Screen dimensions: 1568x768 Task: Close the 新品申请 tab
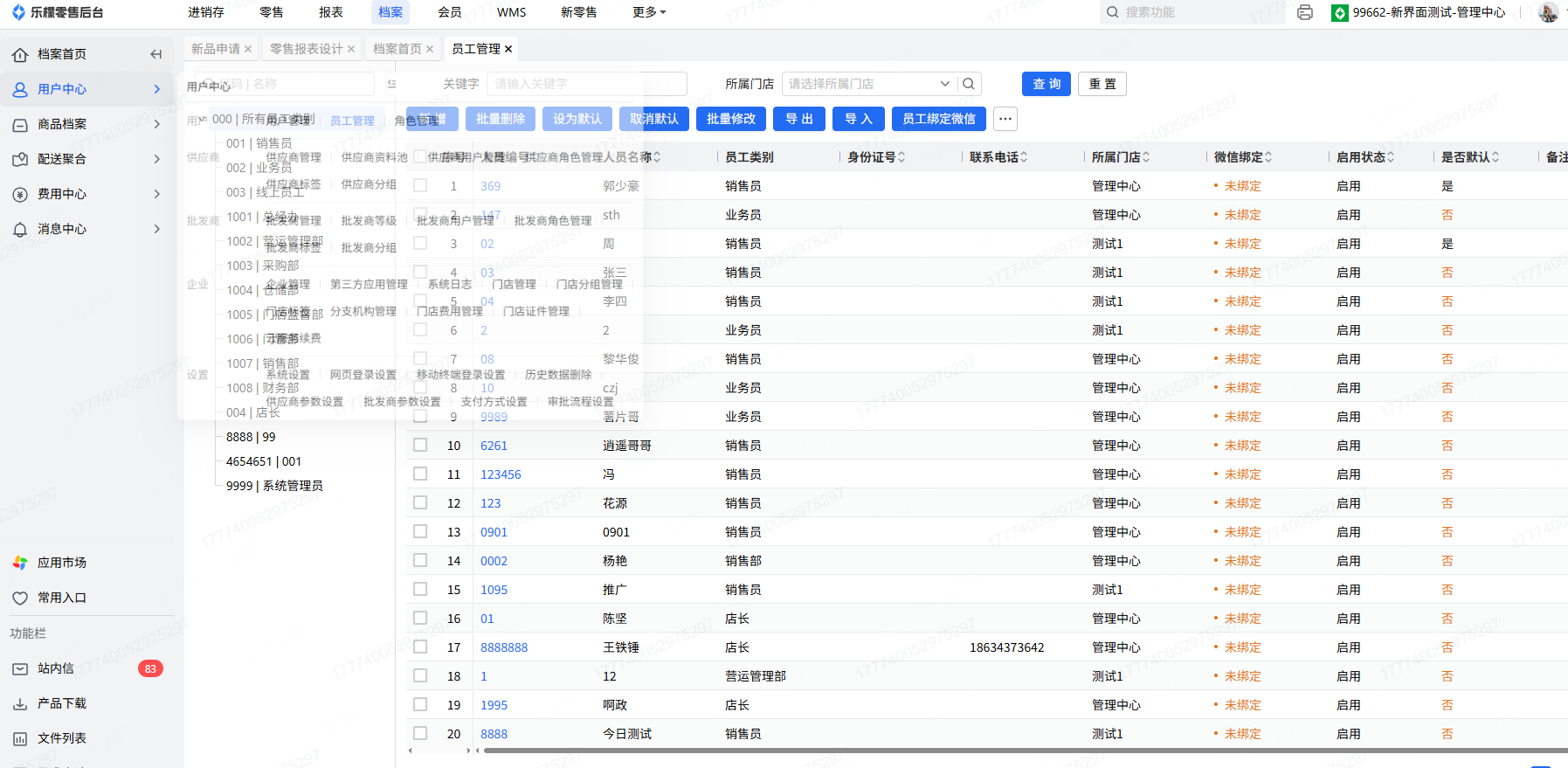pyautogui.click(x=248, y=49)
